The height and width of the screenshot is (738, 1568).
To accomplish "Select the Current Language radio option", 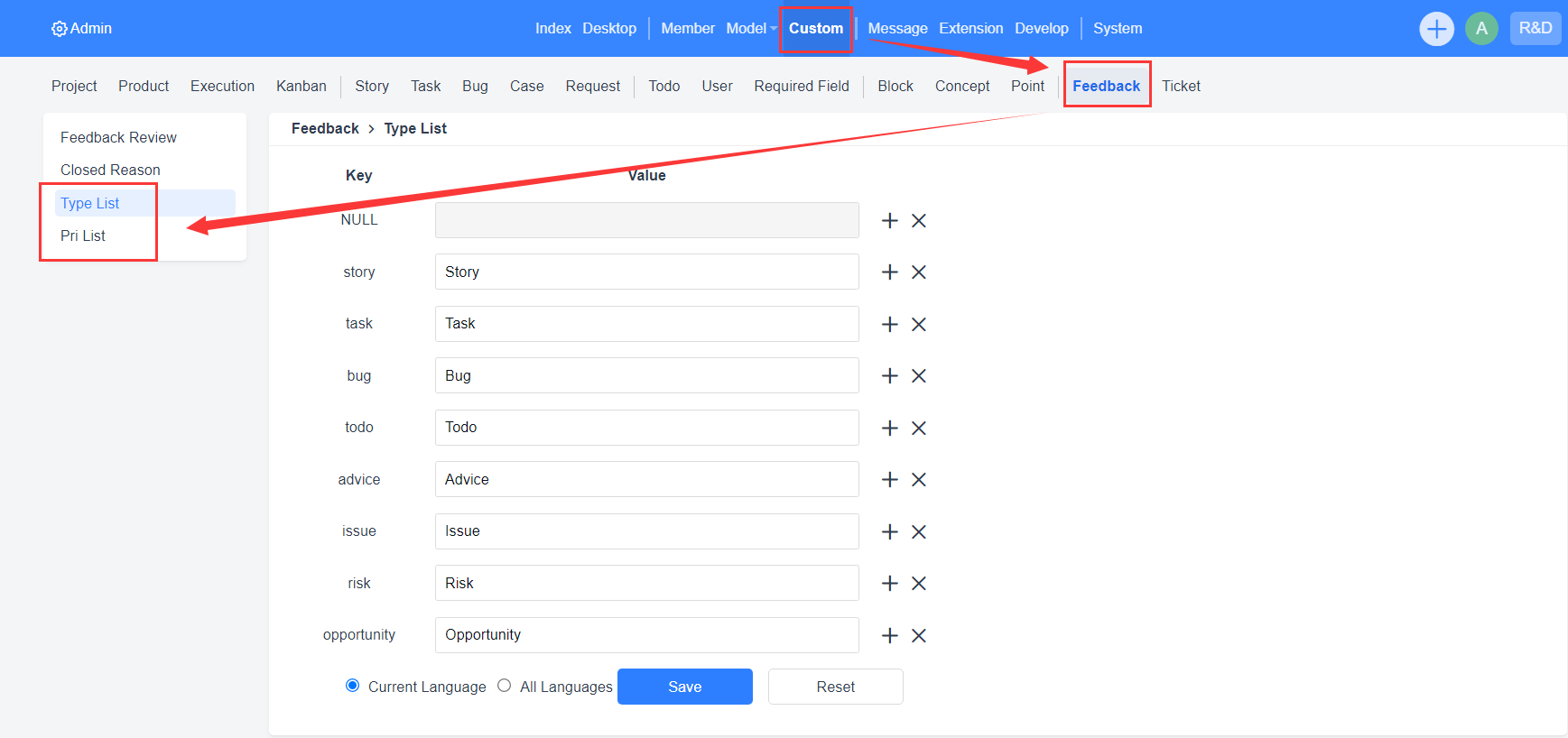I will click(353, 686).
